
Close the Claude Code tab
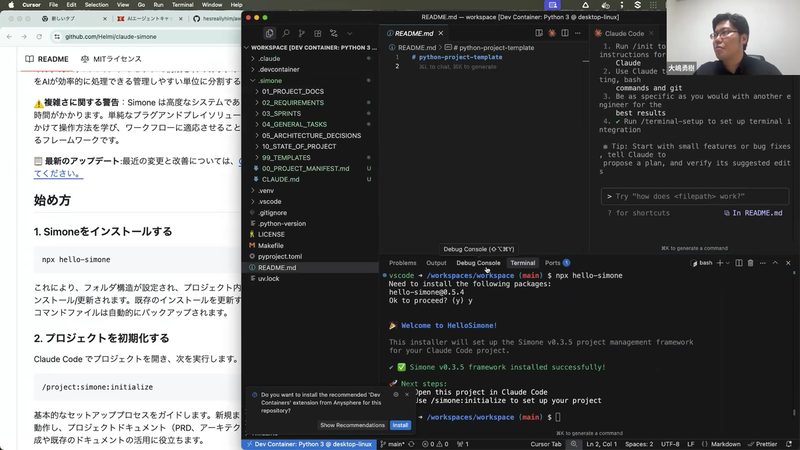pyautogui.click(x=651, y=33)
